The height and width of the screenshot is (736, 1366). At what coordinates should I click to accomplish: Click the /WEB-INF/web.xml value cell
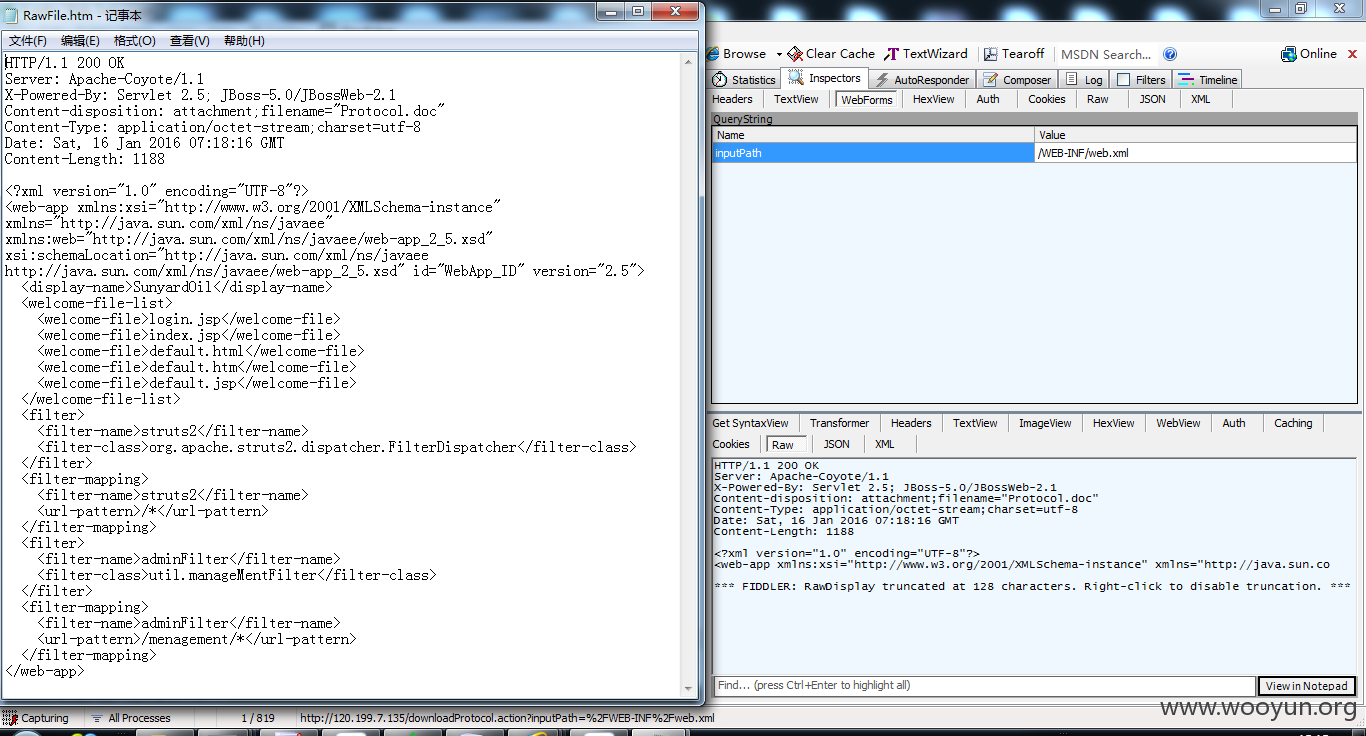point(1196,153)
